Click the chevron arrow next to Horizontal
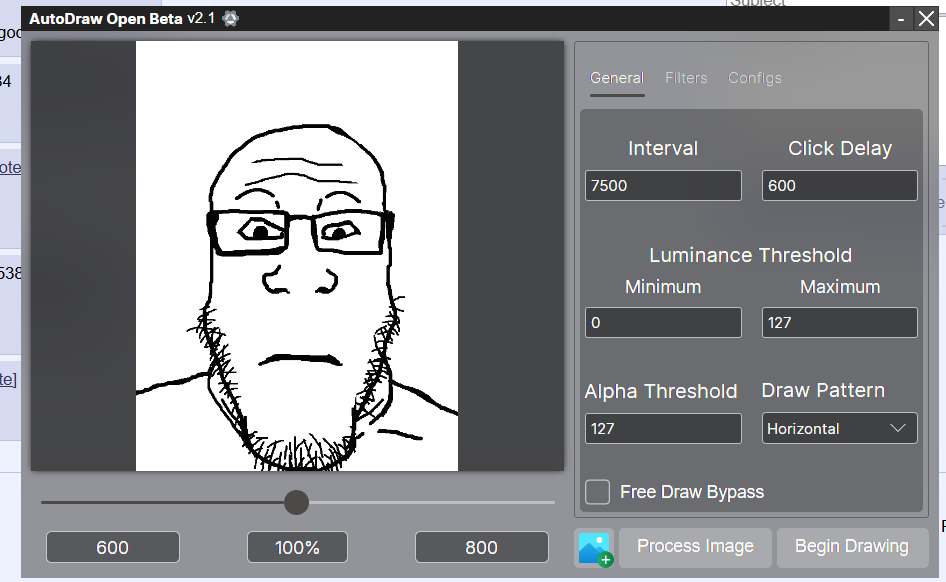Viewport: 946px width, 582px height. click(898, 428)
